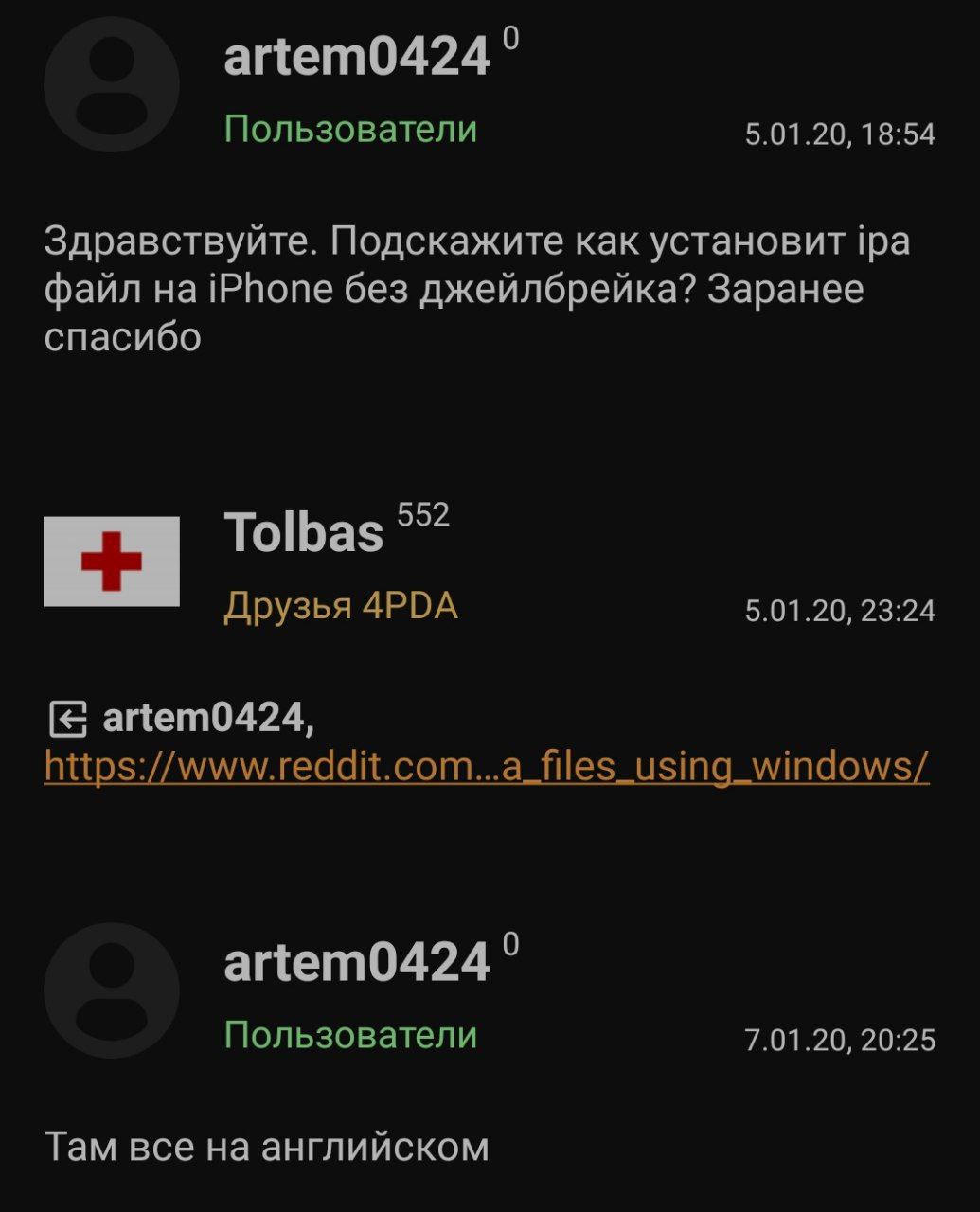Click the 5.01.20, 23:24 timestamp

pyautogui.click(x=840, y=611)
